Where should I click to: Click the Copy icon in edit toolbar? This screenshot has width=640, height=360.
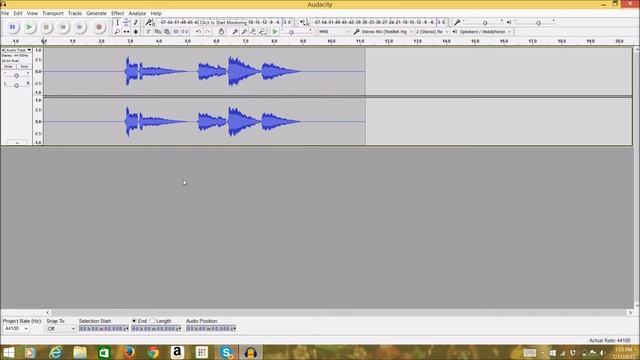(x=158, y=32)
